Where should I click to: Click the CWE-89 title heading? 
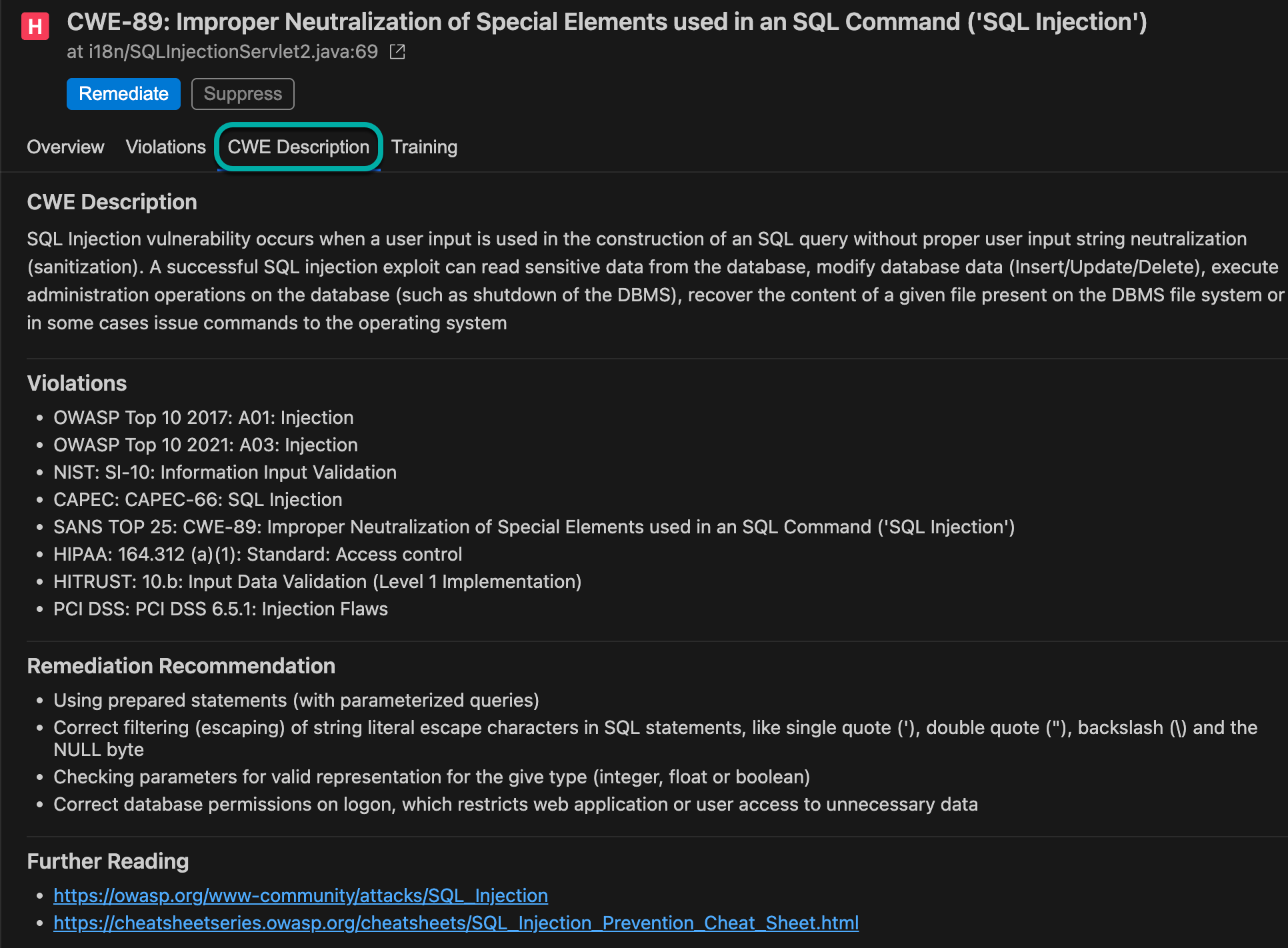(x=607, y=22)
